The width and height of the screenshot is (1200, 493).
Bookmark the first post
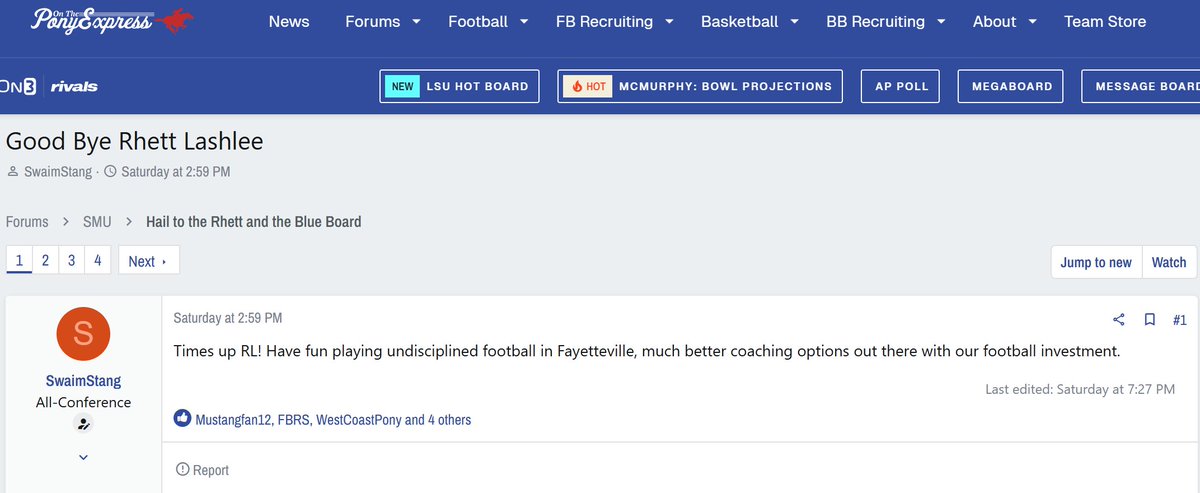pyautogui.click(x=1150, y=320)
